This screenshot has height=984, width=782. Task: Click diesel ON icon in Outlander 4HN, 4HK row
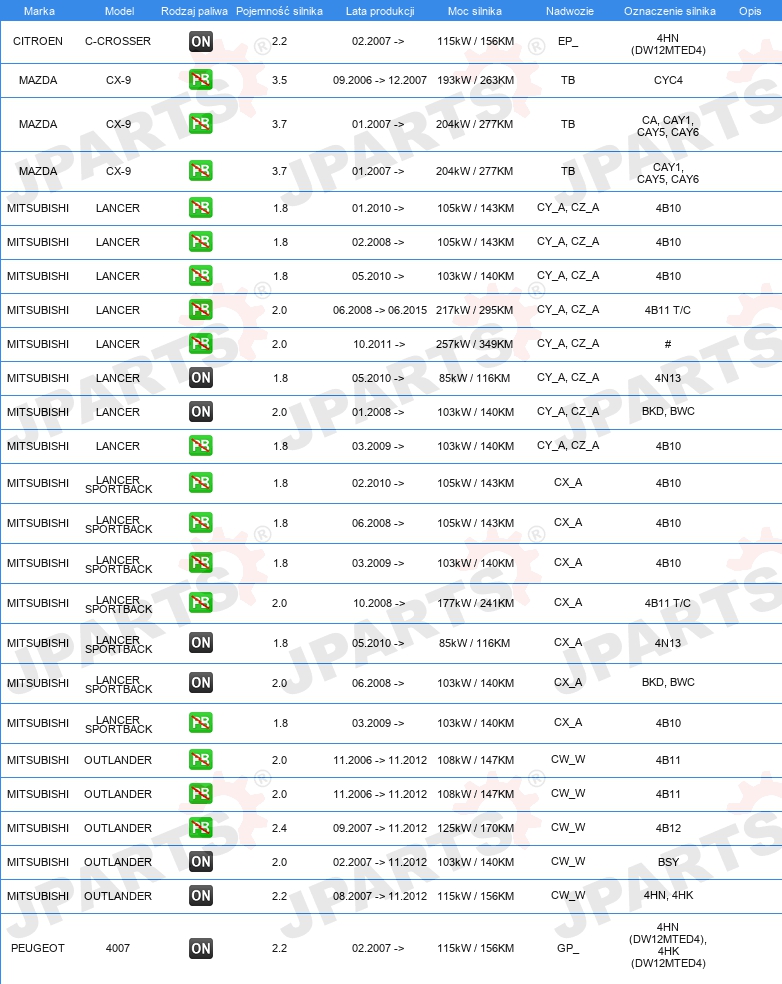pos(201,896)
